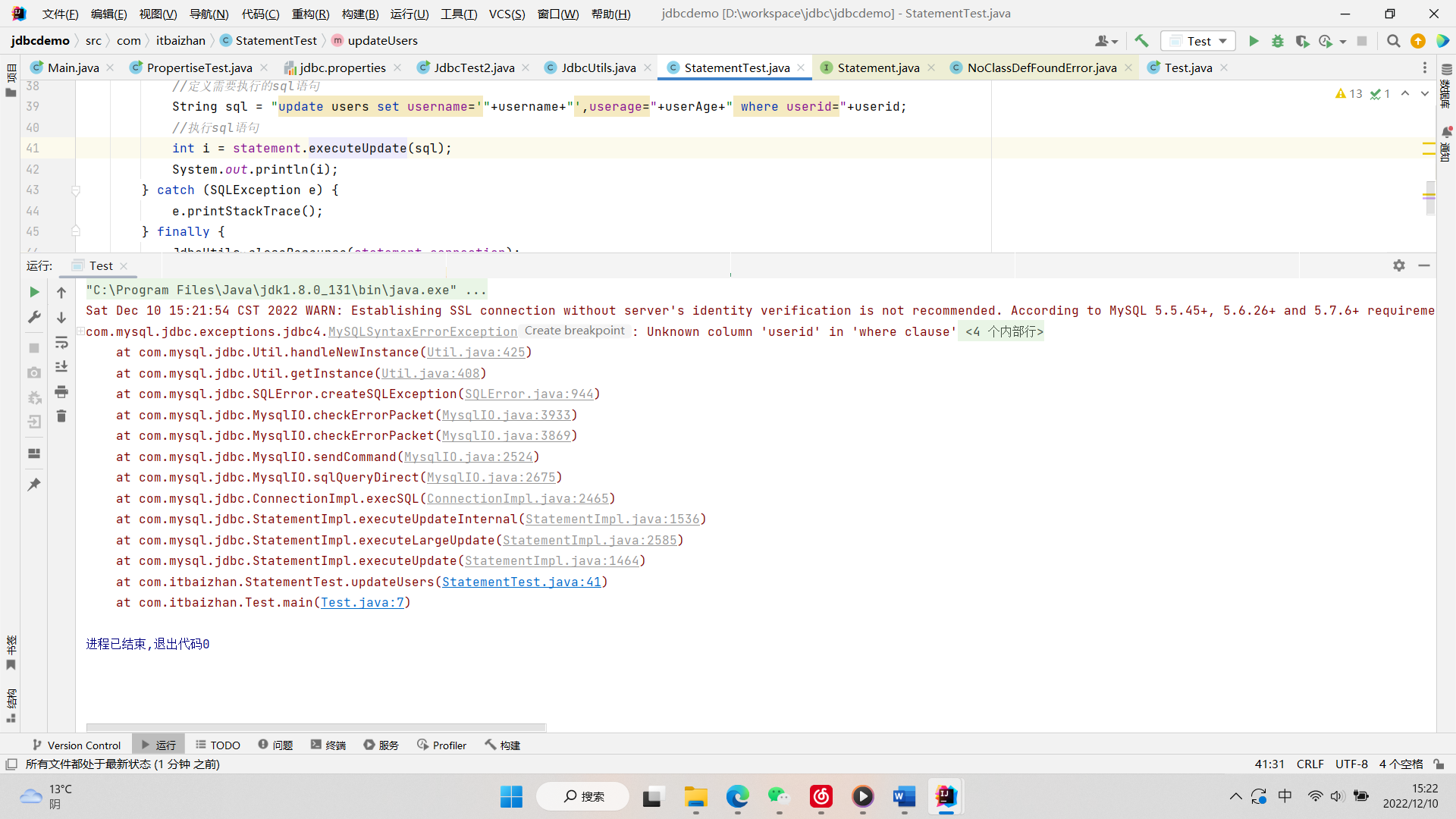This screenshot has width=1456, height=819.
Task: Open the user account icon dropdown
Action: click(1106, 41)
